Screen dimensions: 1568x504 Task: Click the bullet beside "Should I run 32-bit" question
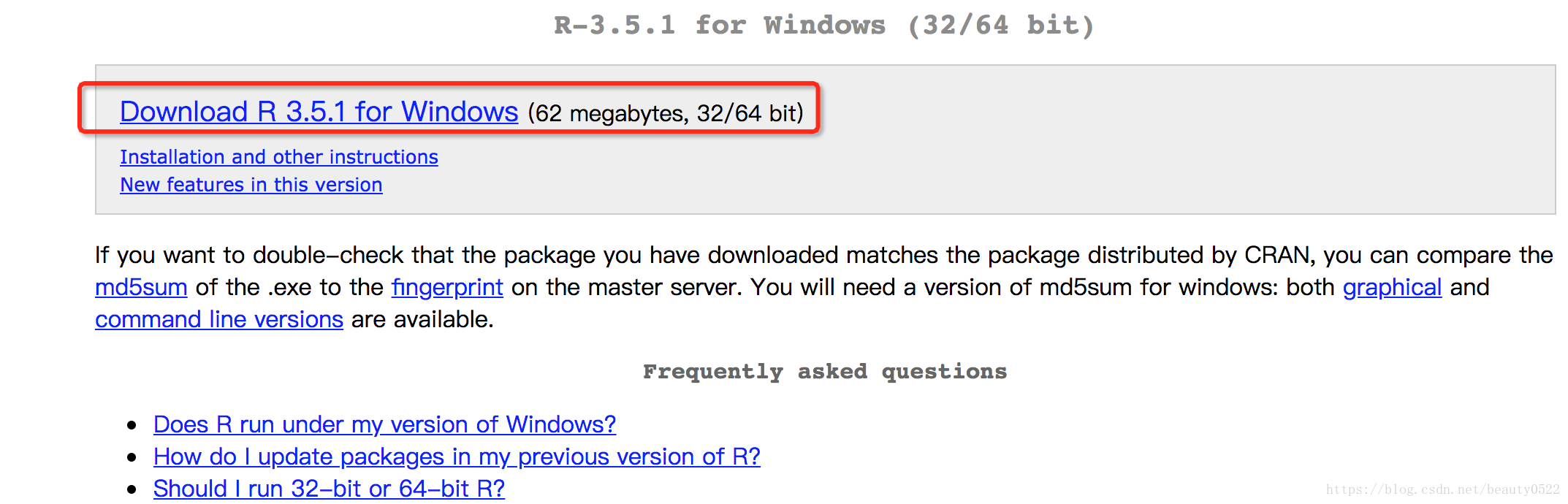(132, 489)
